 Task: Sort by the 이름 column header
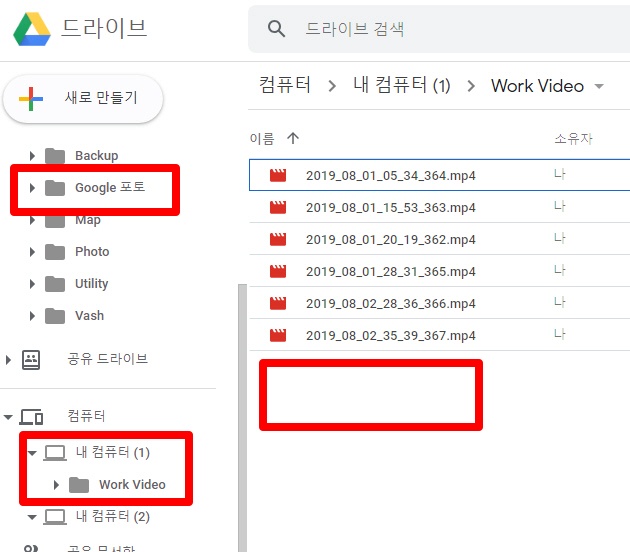262,139
